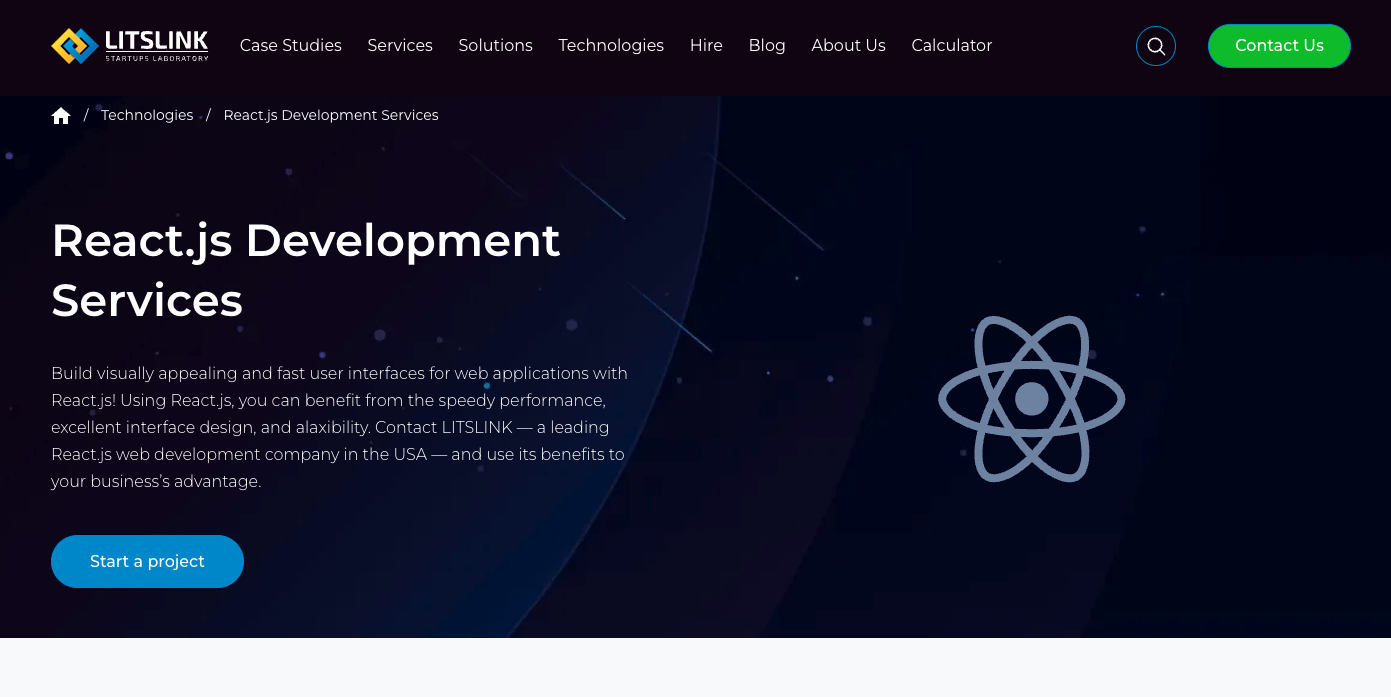Open the Services menu

400,45
